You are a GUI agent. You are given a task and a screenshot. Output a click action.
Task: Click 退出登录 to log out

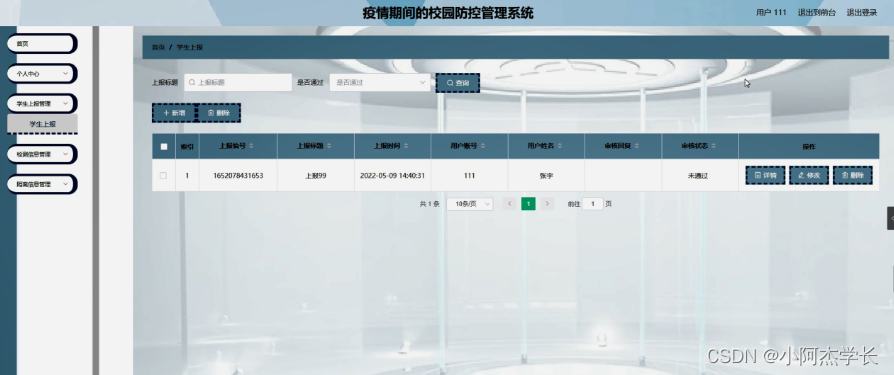click(862, 13)
